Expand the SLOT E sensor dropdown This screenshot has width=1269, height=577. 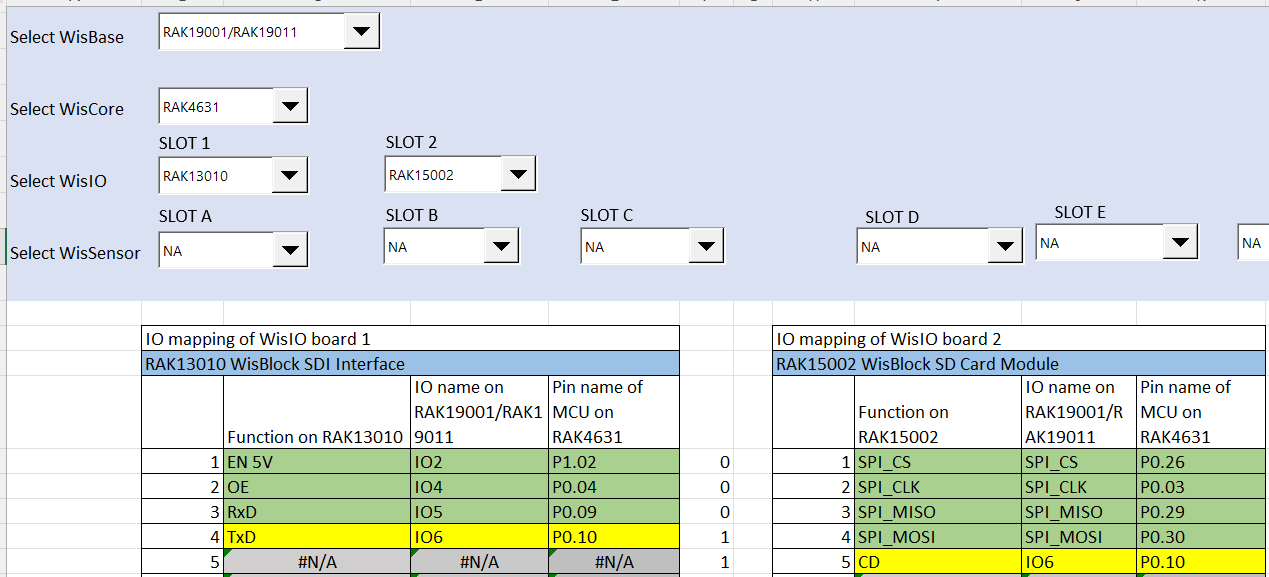click(x=1179, y=242)
